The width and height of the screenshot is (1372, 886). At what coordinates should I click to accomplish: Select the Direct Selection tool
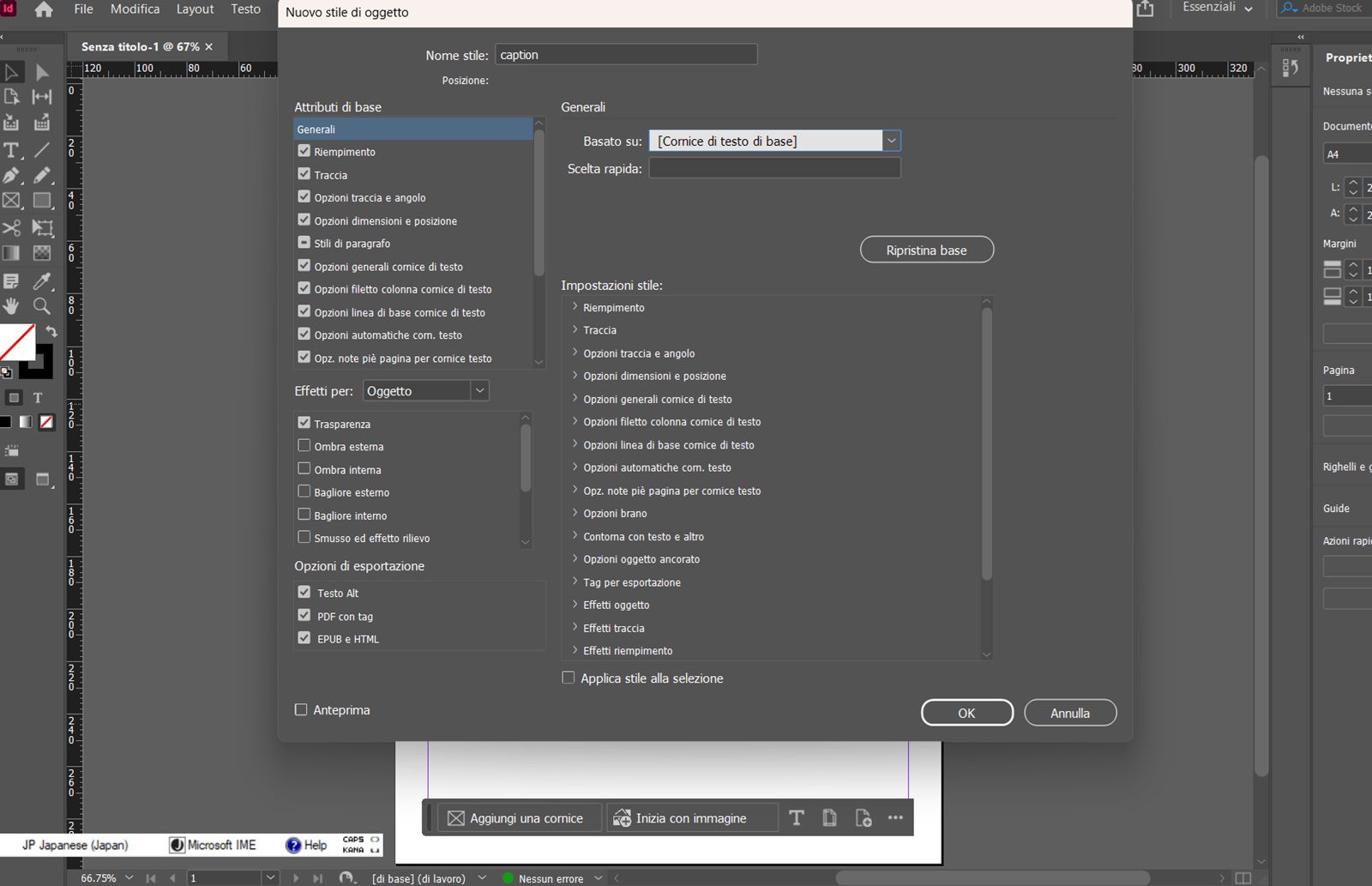[42, 73]
